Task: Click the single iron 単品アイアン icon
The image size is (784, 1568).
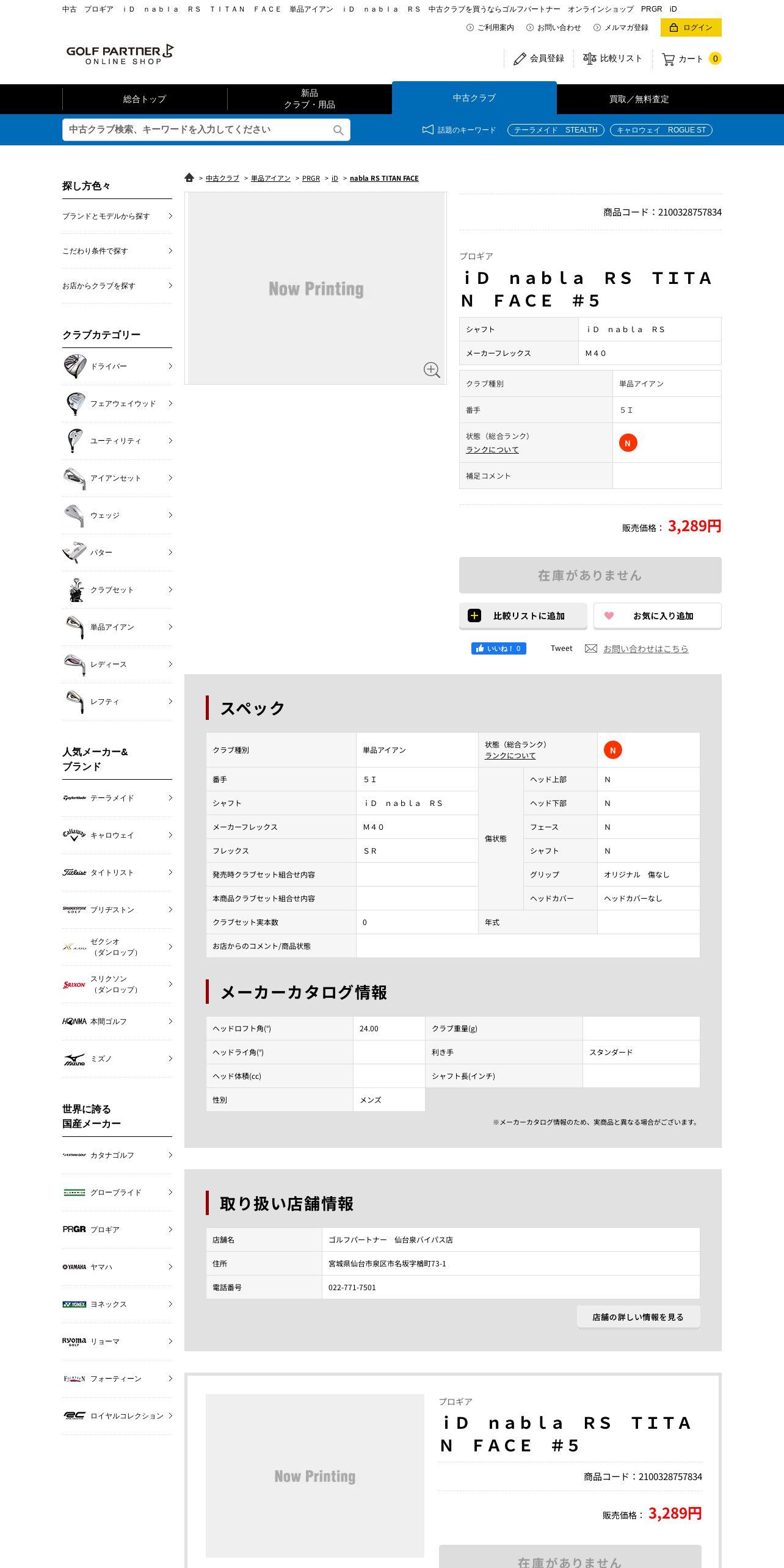Action: (75, 627)
